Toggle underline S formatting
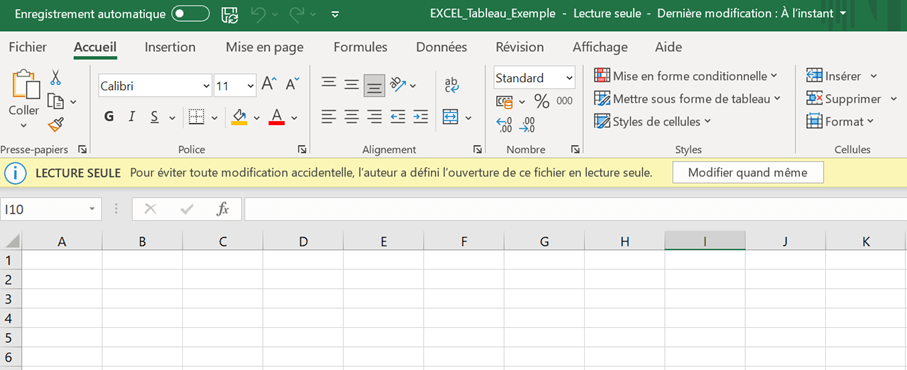This screenshot has width=907, height=370. (x=154, y=117)
